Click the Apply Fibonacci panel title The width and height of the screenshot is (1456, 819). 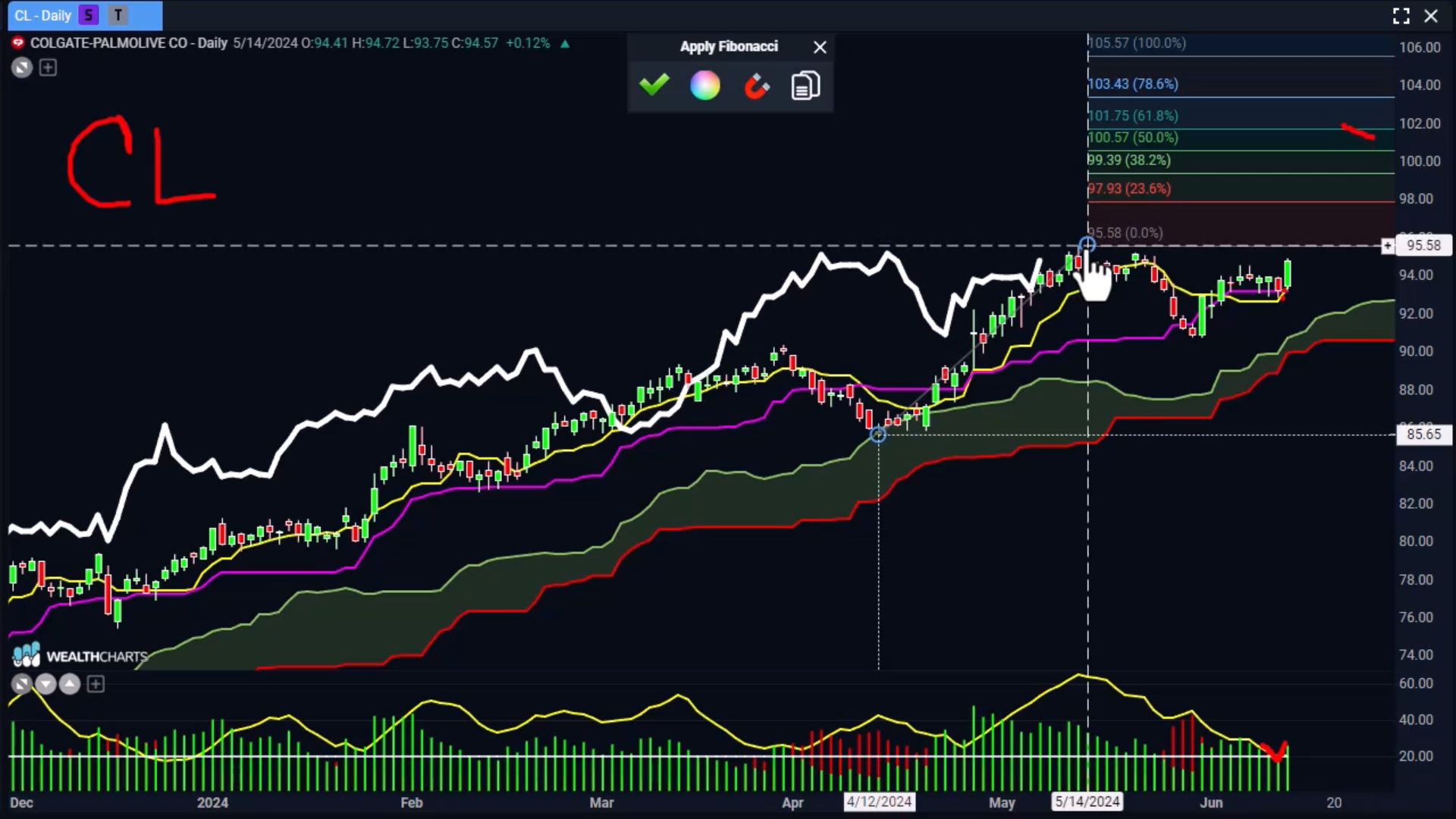729,47
